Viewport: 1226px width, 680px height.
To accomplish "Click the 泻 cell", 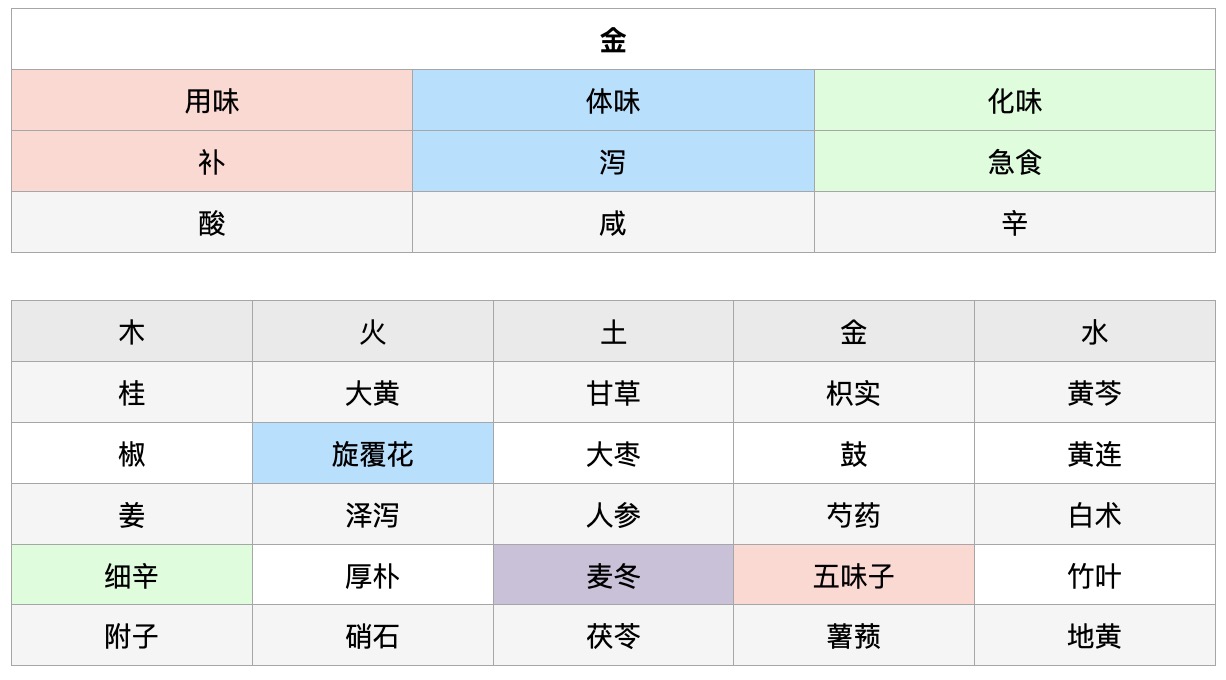I will pos(613,162).
